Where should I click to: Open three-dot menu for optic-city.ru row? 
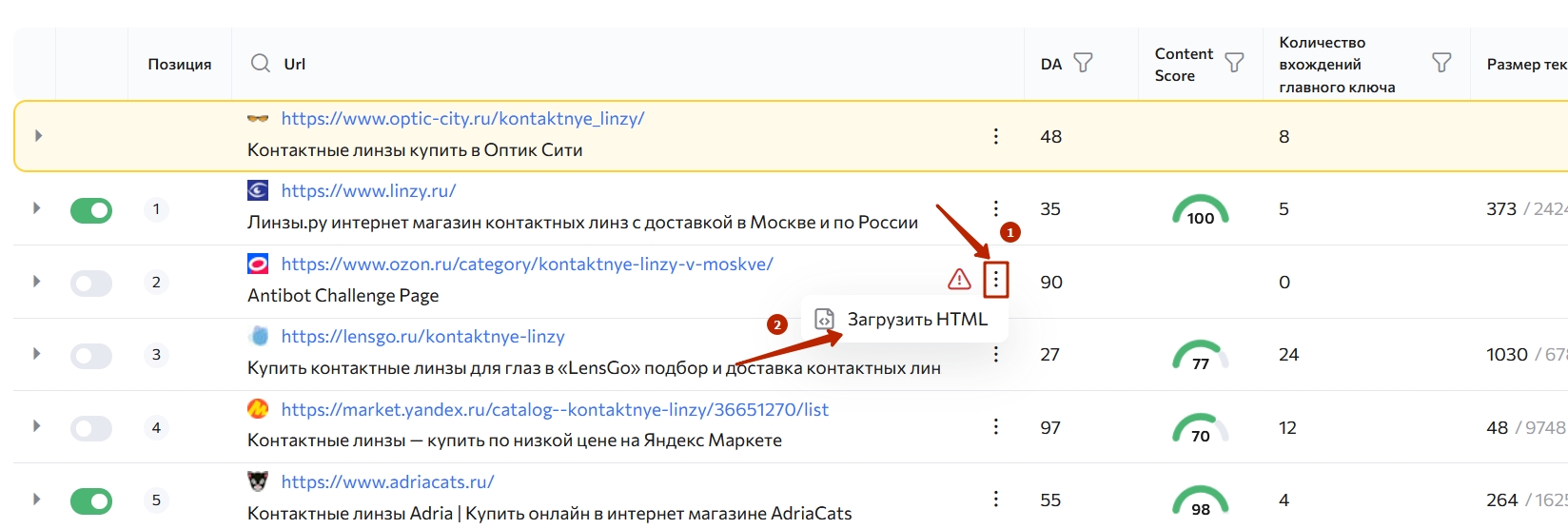pos(995,136)
